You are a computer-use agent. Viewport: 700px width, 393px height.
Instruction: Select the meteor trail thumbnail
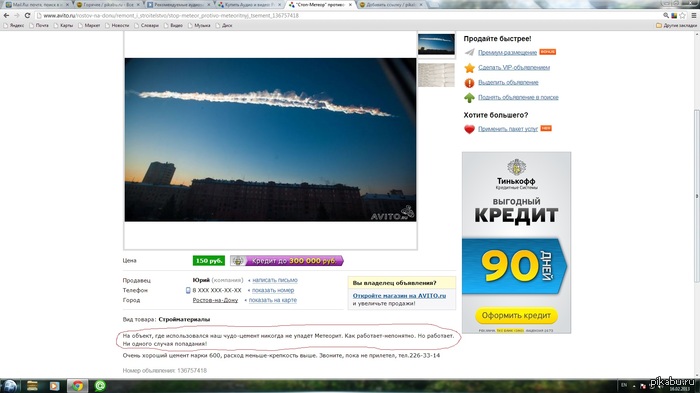point(436,44)
